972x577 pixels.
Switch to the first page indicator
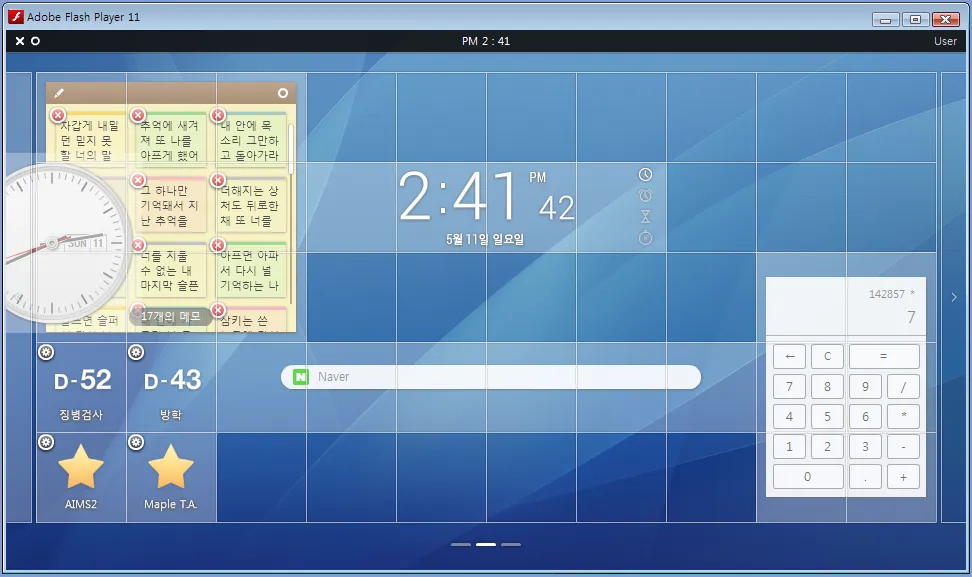coord(461,545)
